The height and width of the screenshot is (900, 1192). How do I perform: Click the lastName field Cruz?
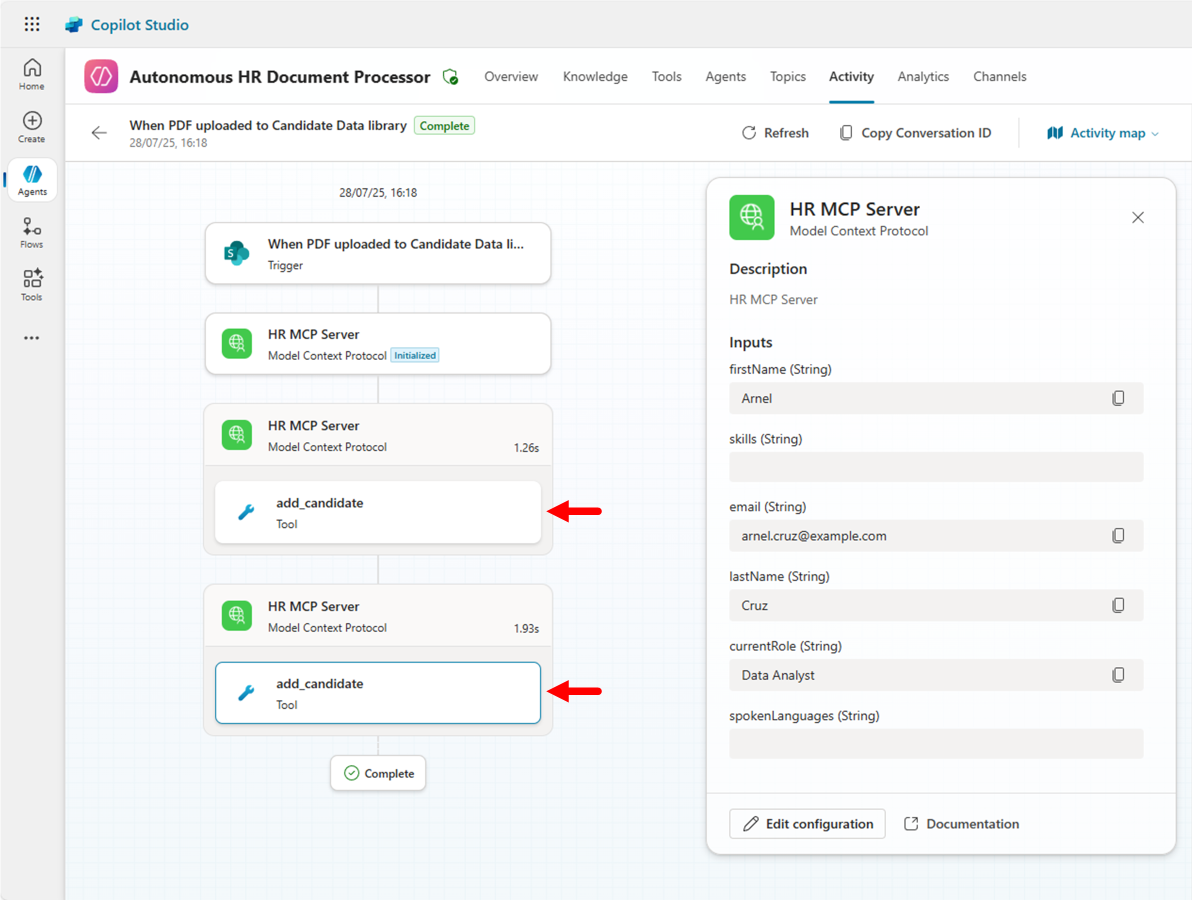(936, 605)
